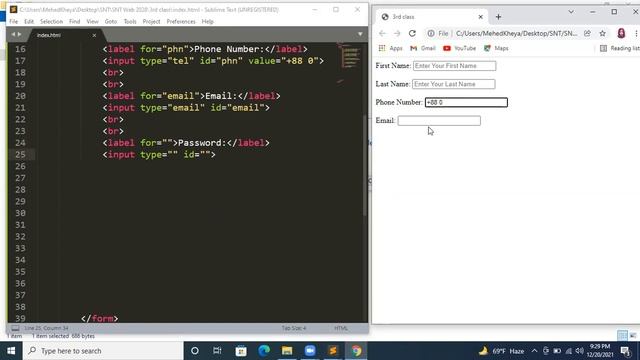Open the Chrome profile avatar
This screenshot has height=360, width=640.
point(621,33)
